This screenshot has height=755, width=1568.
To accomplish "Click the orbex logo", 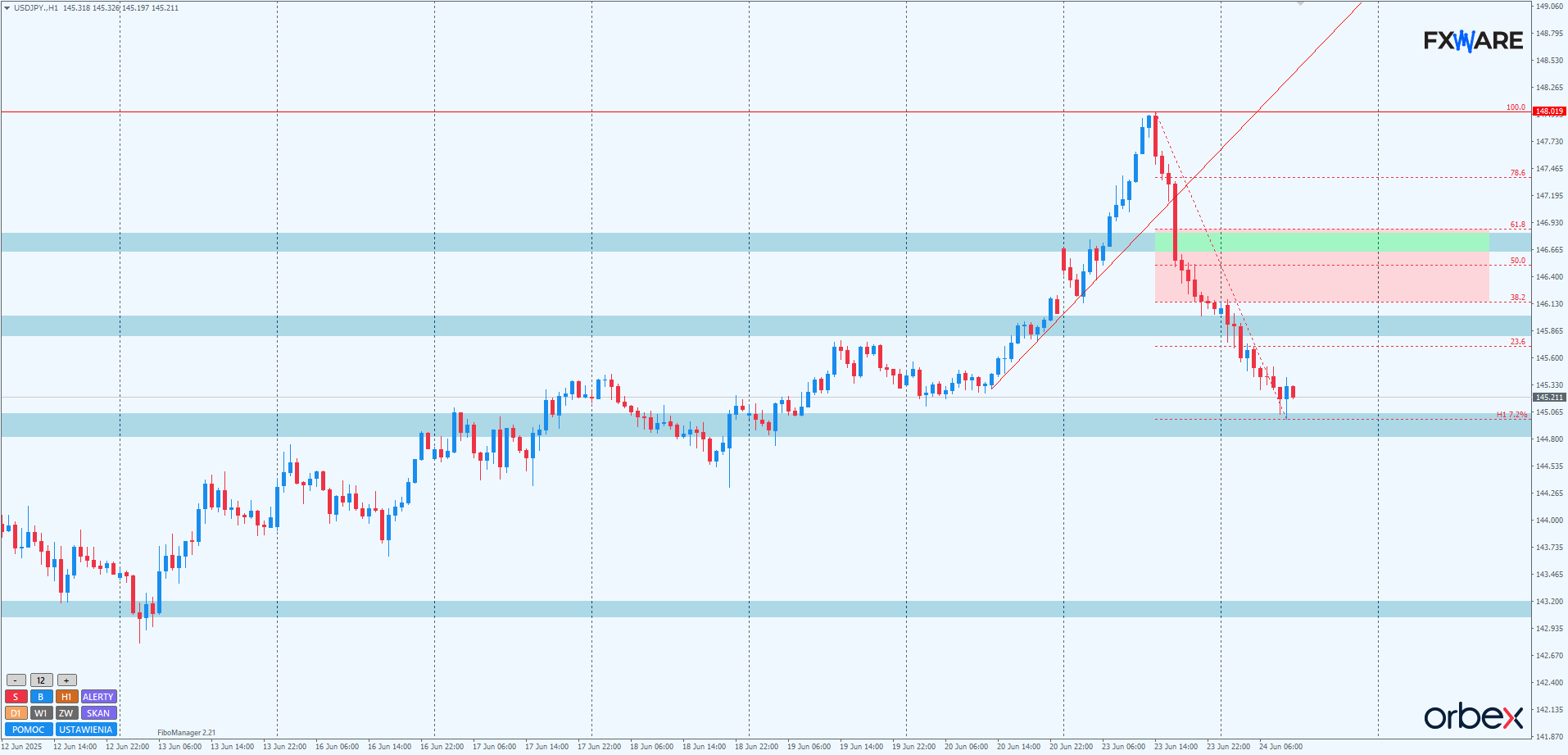I will [1473, 716].
